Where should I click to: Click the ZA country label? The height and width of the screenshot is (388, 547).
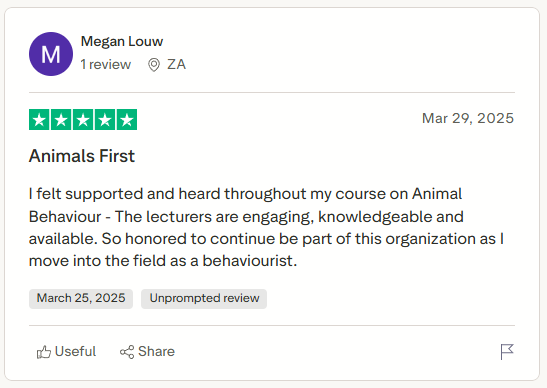177,65
